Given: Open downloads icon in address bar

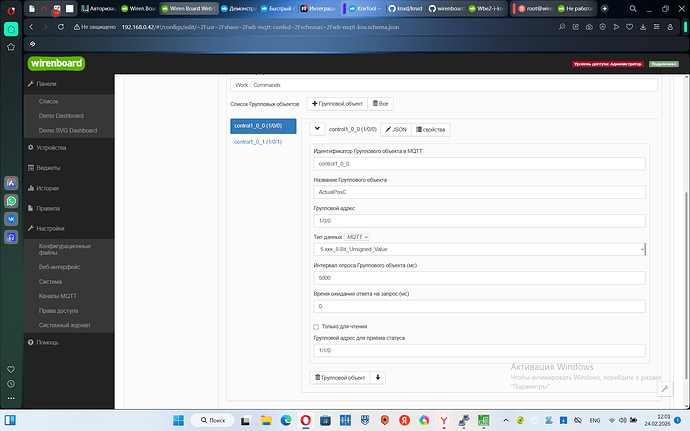Looking at the screenshot, I should click(643, 27).
